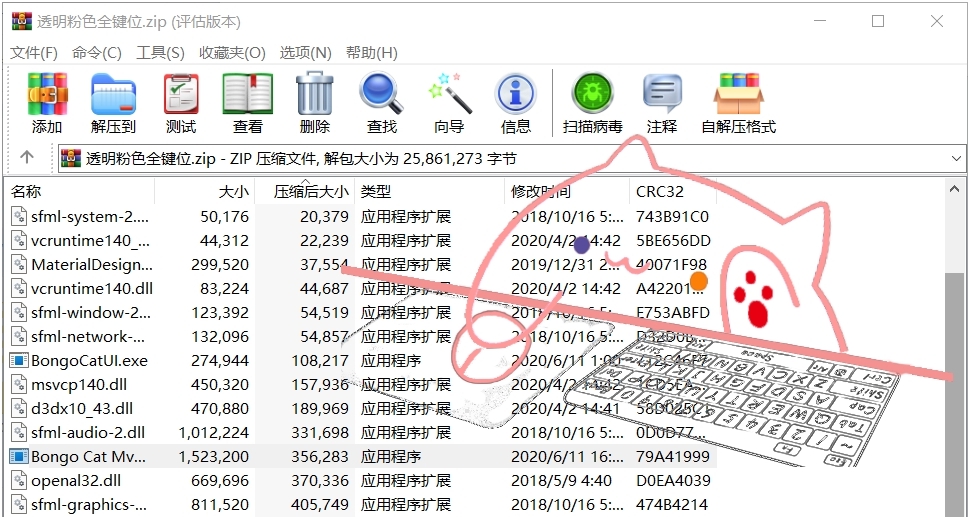The image size is (970, 517).
Task: Click size value 1,523,200
Action: click(x=213, y=456)
